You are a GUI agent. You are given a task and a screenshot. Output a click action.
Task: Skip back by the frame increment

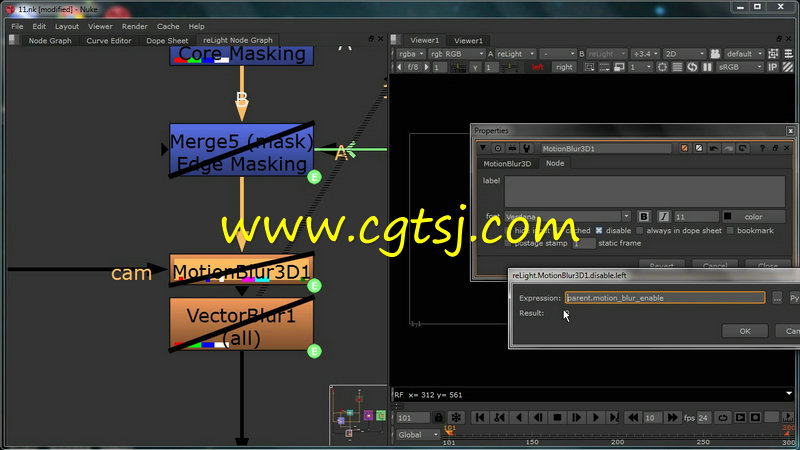tap(633, 417)
